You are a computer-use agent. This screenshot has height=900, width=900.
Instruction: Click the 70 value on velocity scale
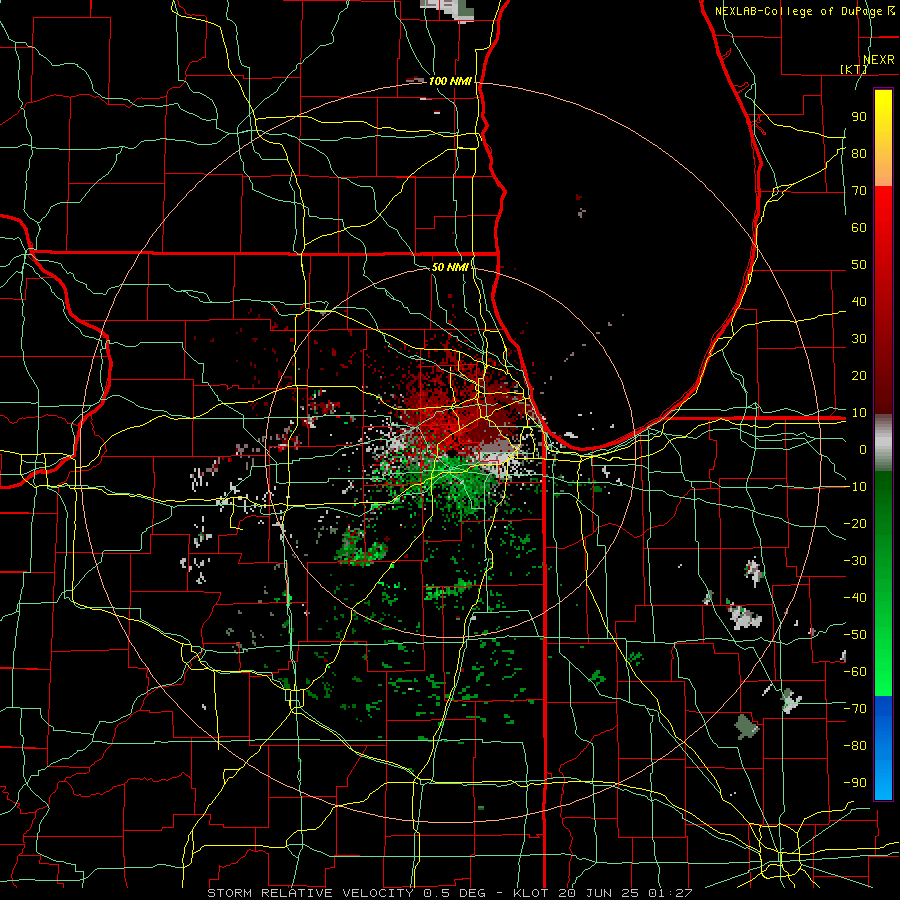(859, 191)
